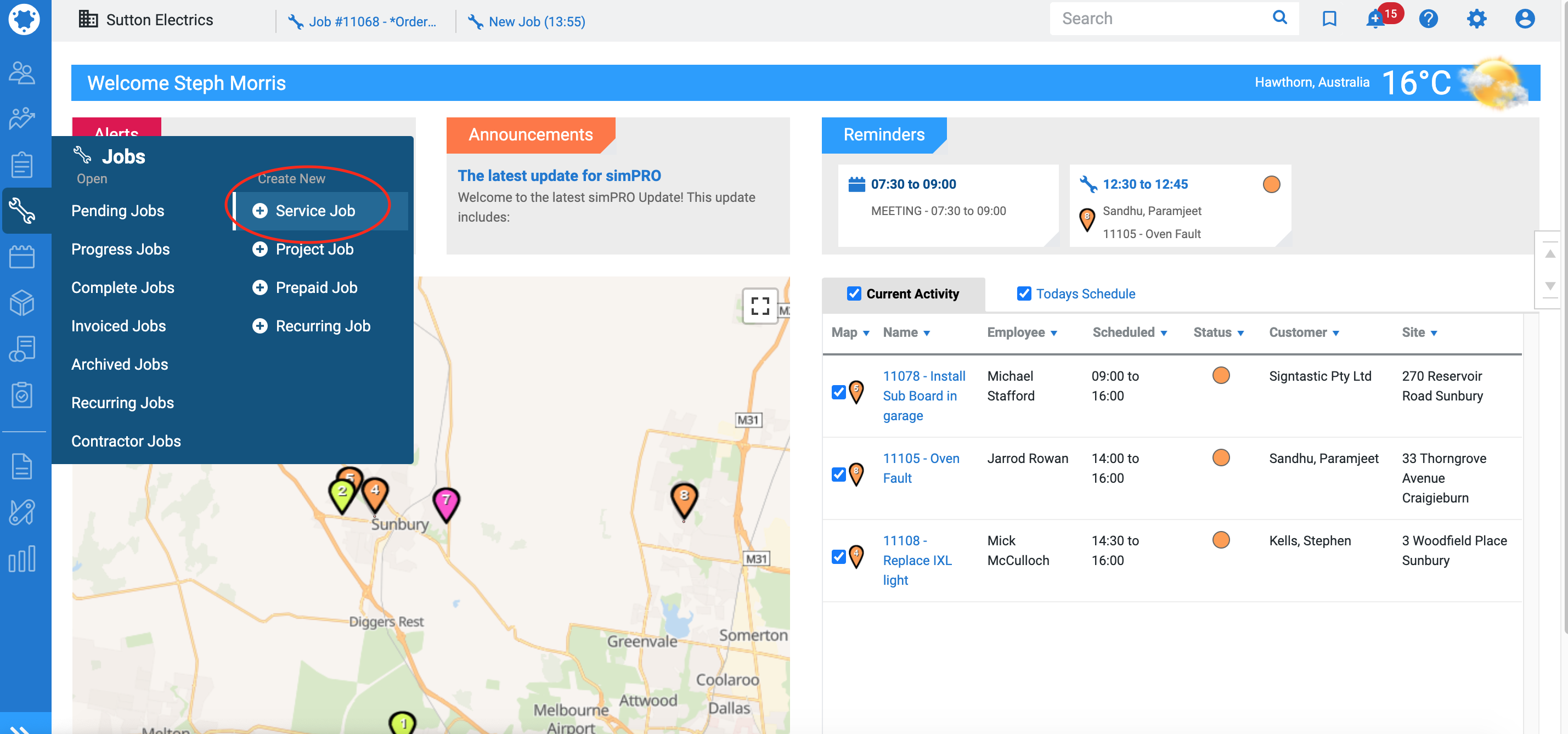Viewport: 1568px width, 734px height.
Task: Click the orange status dot for job 11078
Action: pyautogui.click(x=1220, y=375)
